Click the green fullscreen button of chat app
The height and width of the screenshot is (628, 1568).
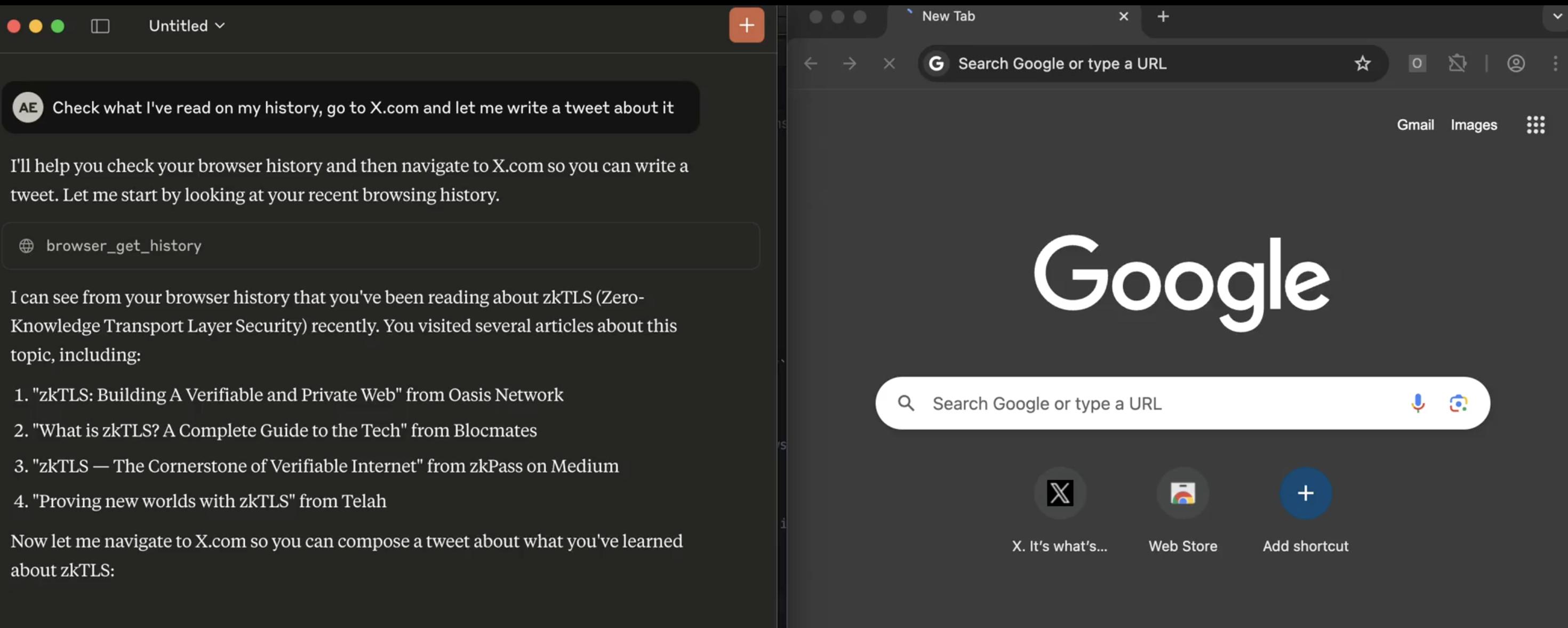tap(58, 26)
